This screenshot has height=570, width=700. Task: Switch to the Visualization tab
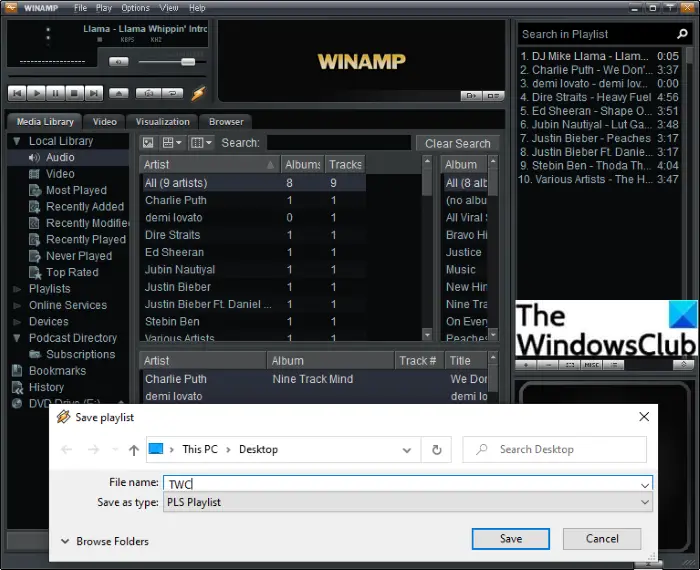click(162, 121)
